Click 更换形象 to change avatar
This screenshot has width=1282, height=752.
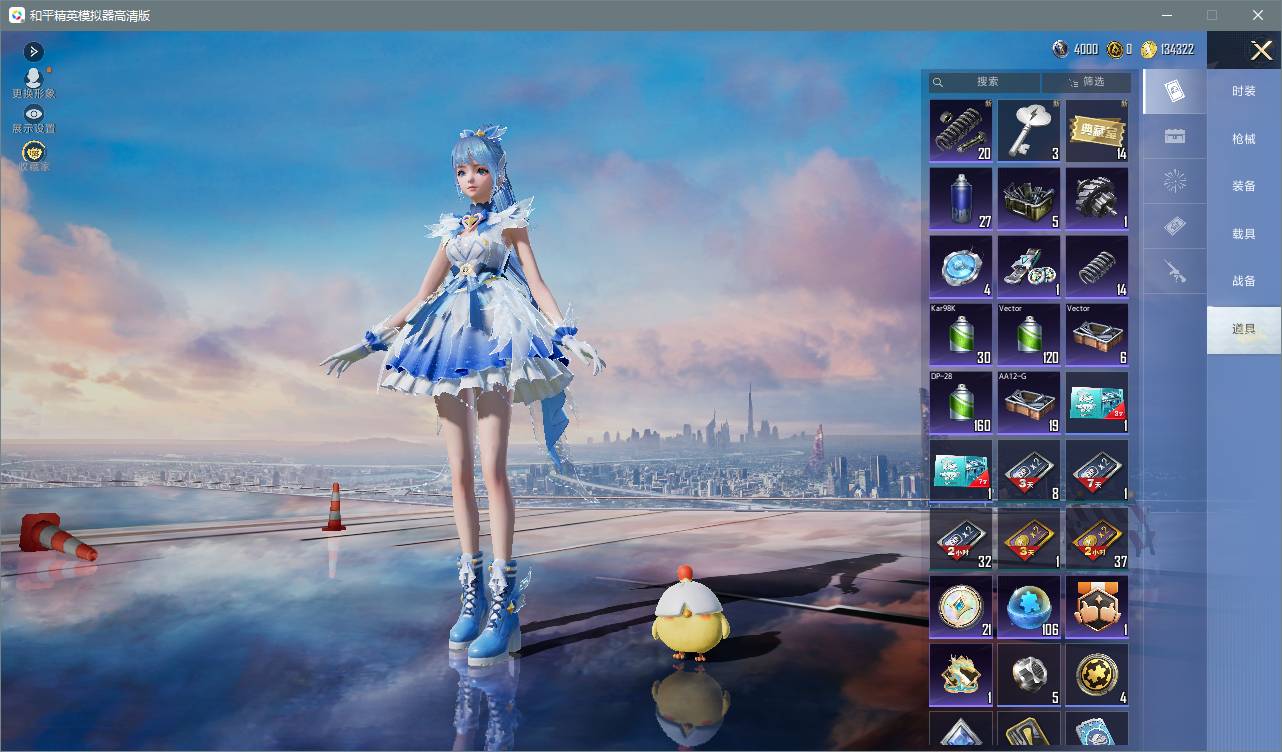34,84
